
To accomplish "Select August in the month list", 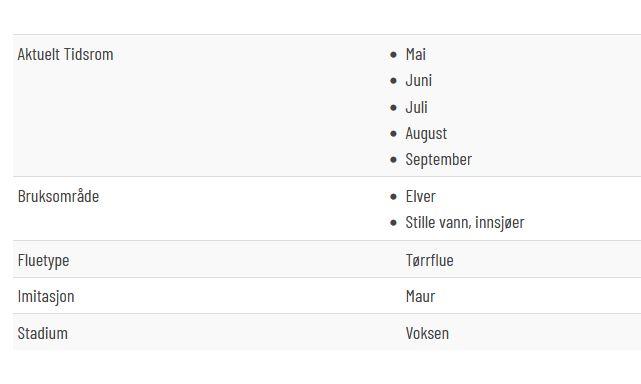I will point(426,134).
